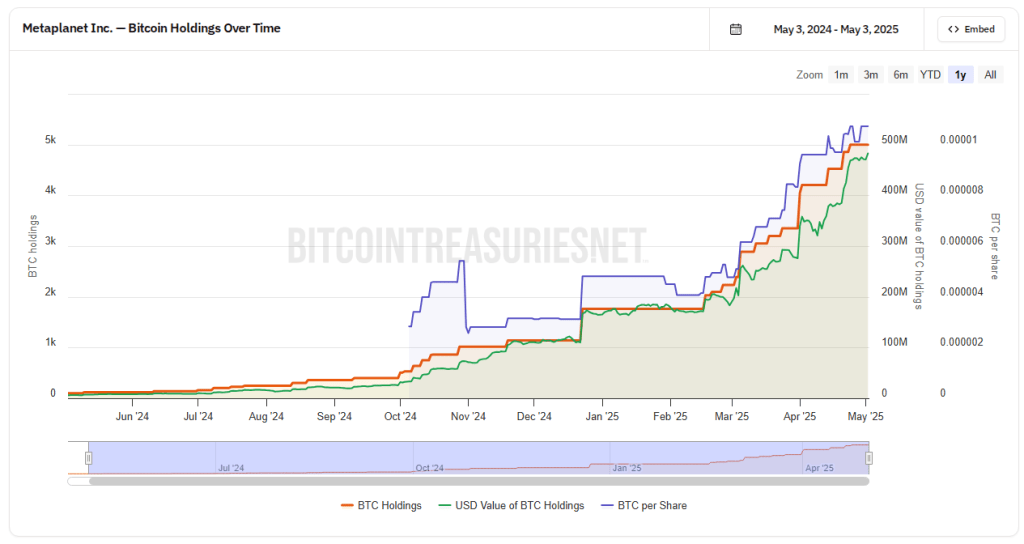Click the 100M USD axis value
Screen dimensions: 1024x544
pyautogui.click(x=895, y=342)
